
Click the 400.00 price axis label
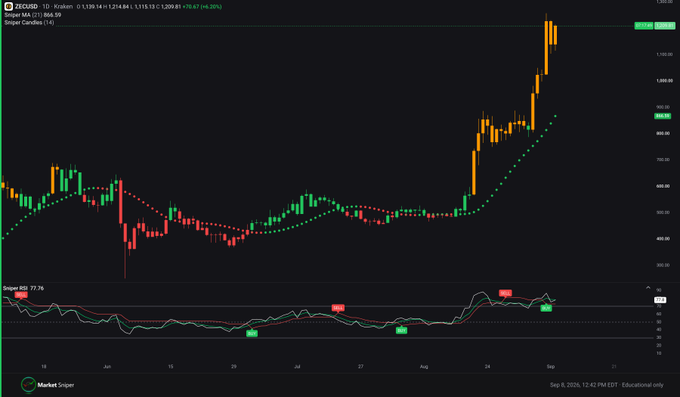663,239
